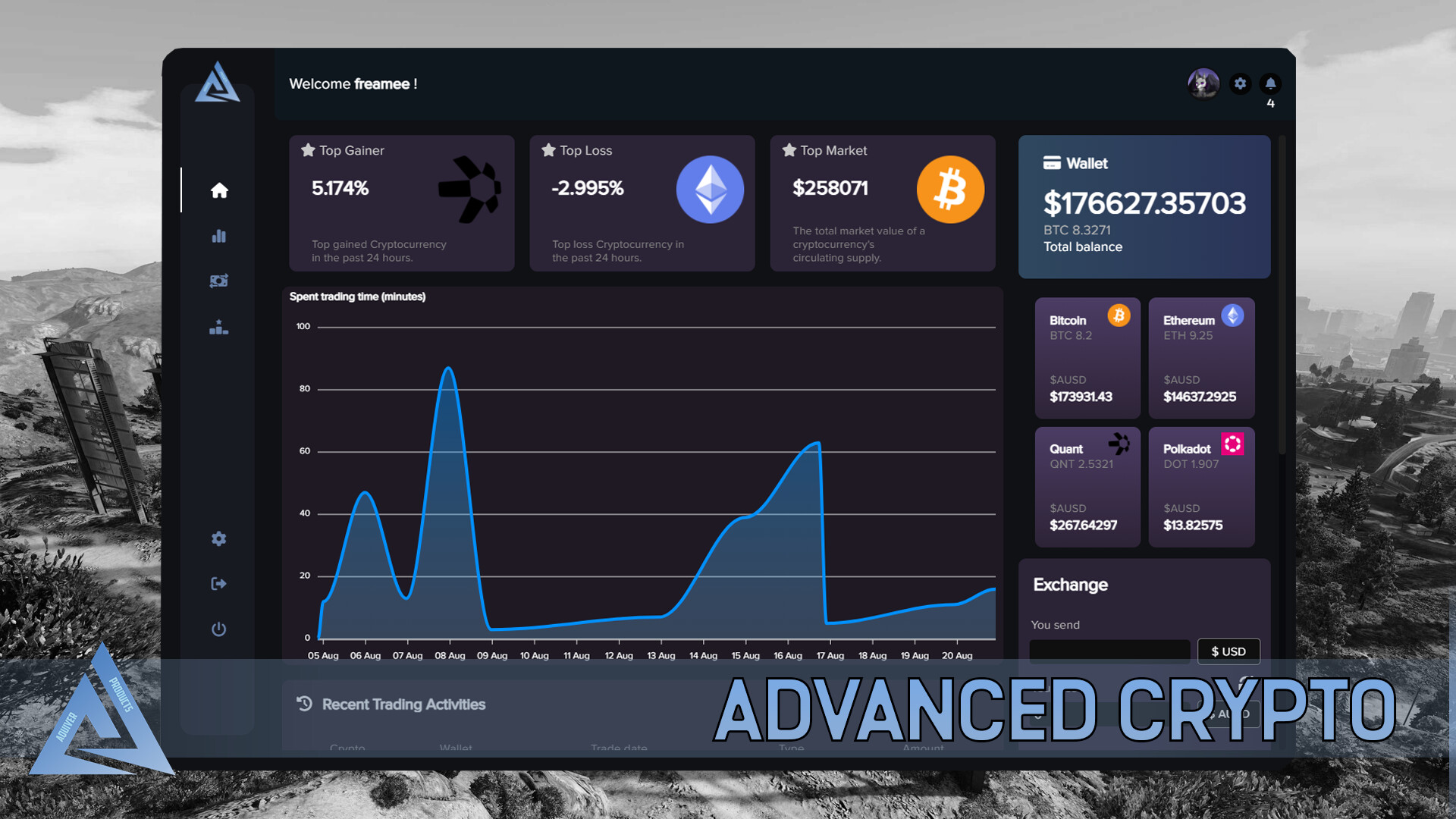The image size is (1456, 819).
Task: Open the $ USD currency dropdown
Action: (x=1228, y=651)
